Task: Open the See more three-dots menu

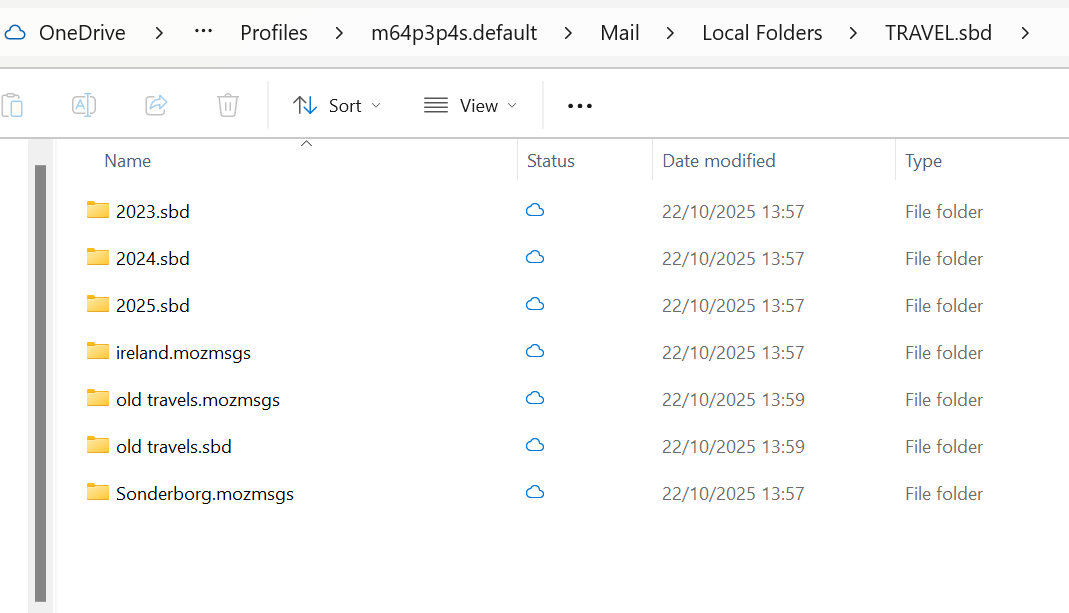Action: point(580,105)
